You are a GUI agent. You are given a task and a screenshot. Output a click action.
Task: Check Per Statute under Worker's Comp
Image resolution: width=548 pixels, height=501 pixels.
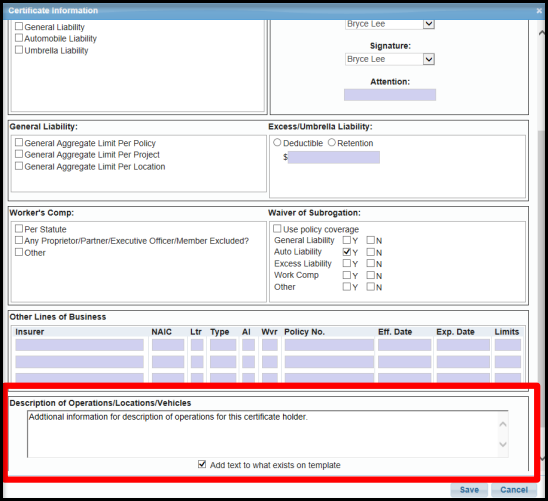[19, 229]
